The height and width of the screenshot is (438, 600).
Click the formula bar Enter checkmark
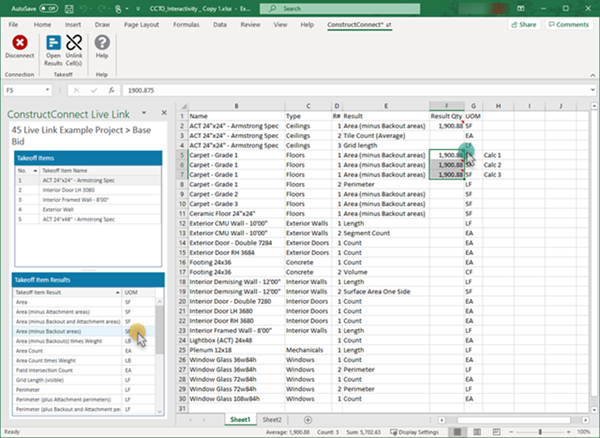94,90
